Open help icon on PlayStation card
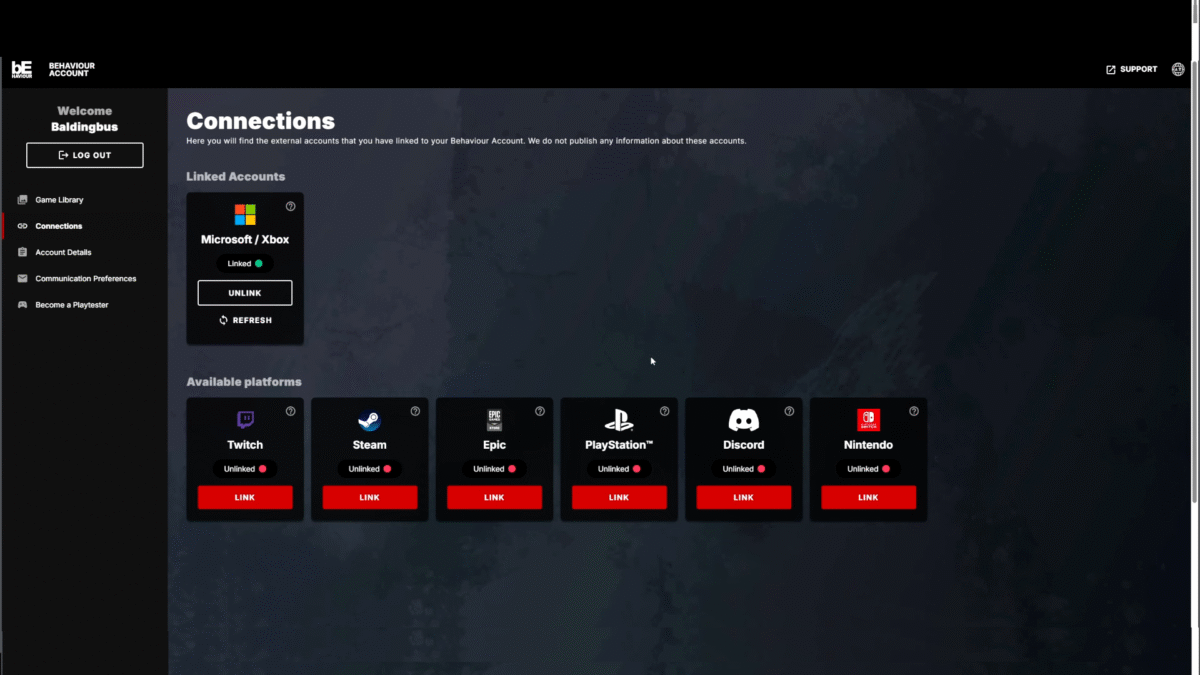 (664, 411)
